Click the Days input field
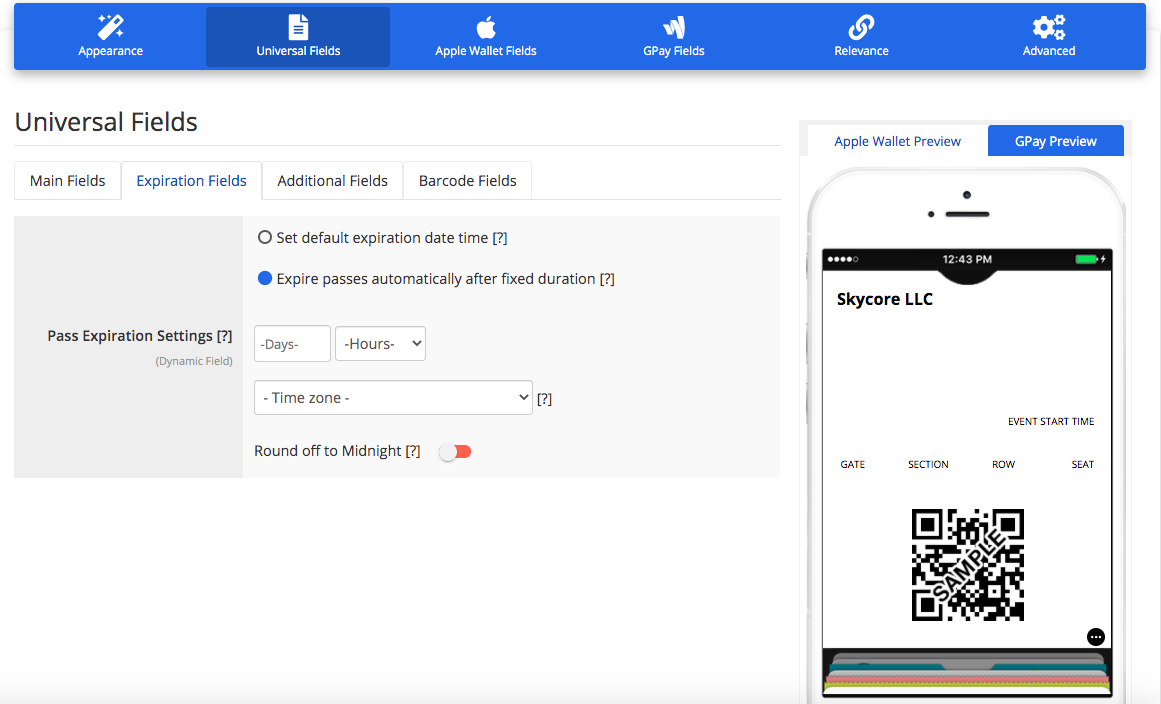Image resolution: width=1161 pixels, height=704 pixels. point(292,344)
